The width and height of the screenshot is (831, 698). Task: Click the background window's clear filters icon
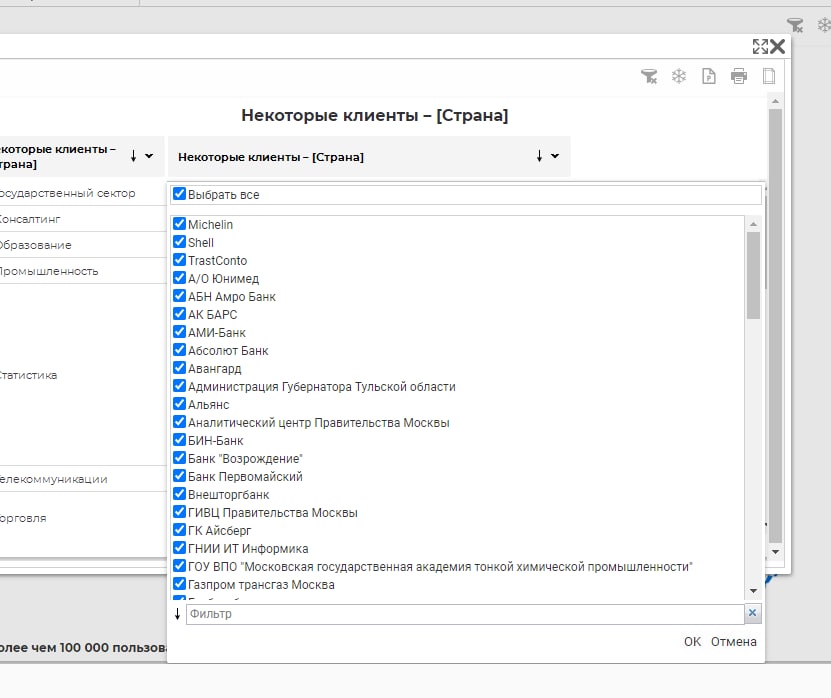(794, 25)
